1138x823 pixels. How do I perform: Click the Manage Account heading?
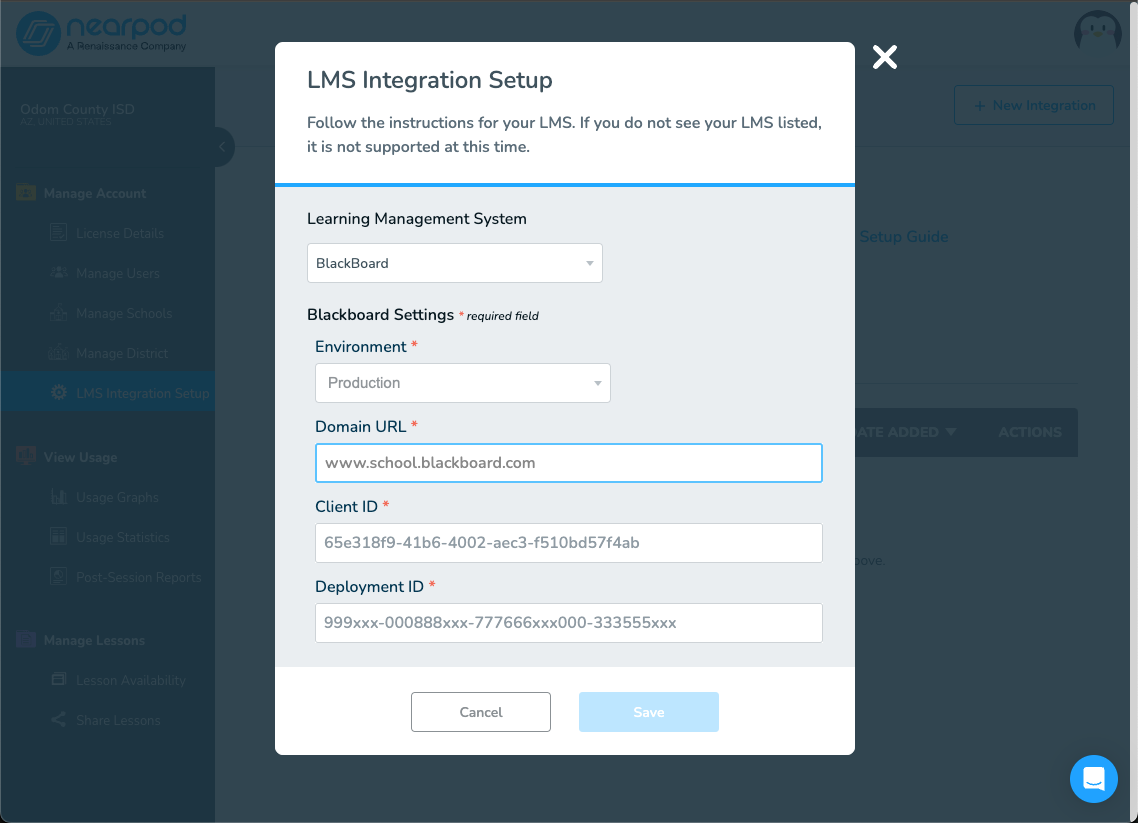(x=94, y=193)
